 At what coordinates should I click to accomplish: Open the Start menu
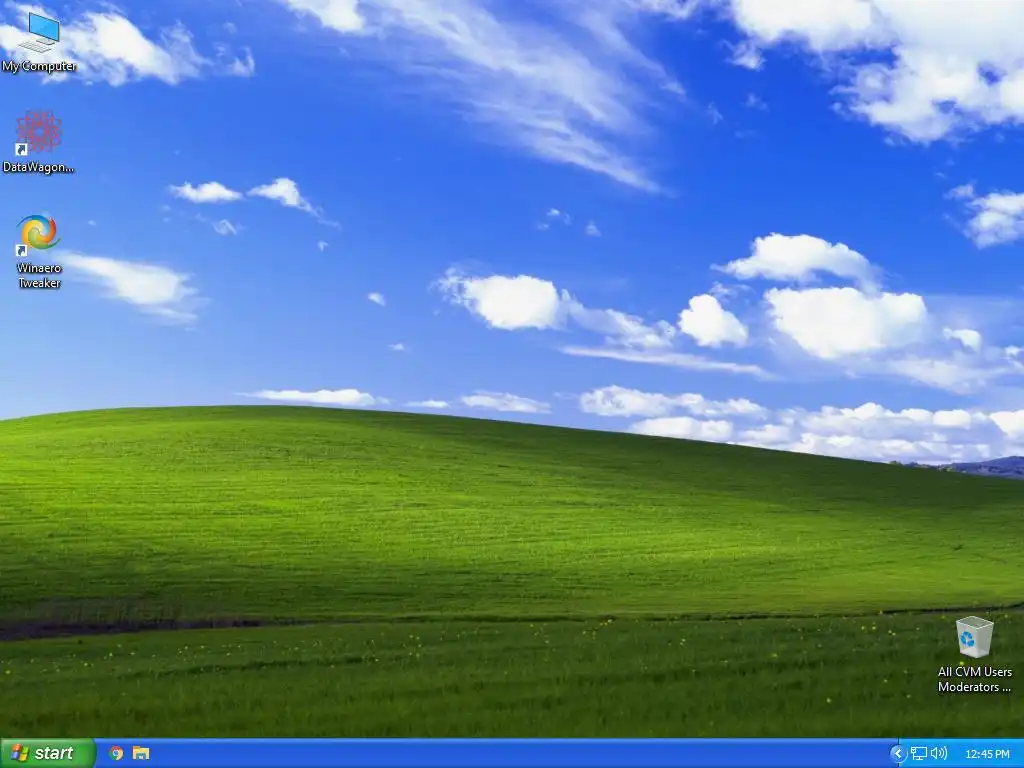(x=48, y=753)
